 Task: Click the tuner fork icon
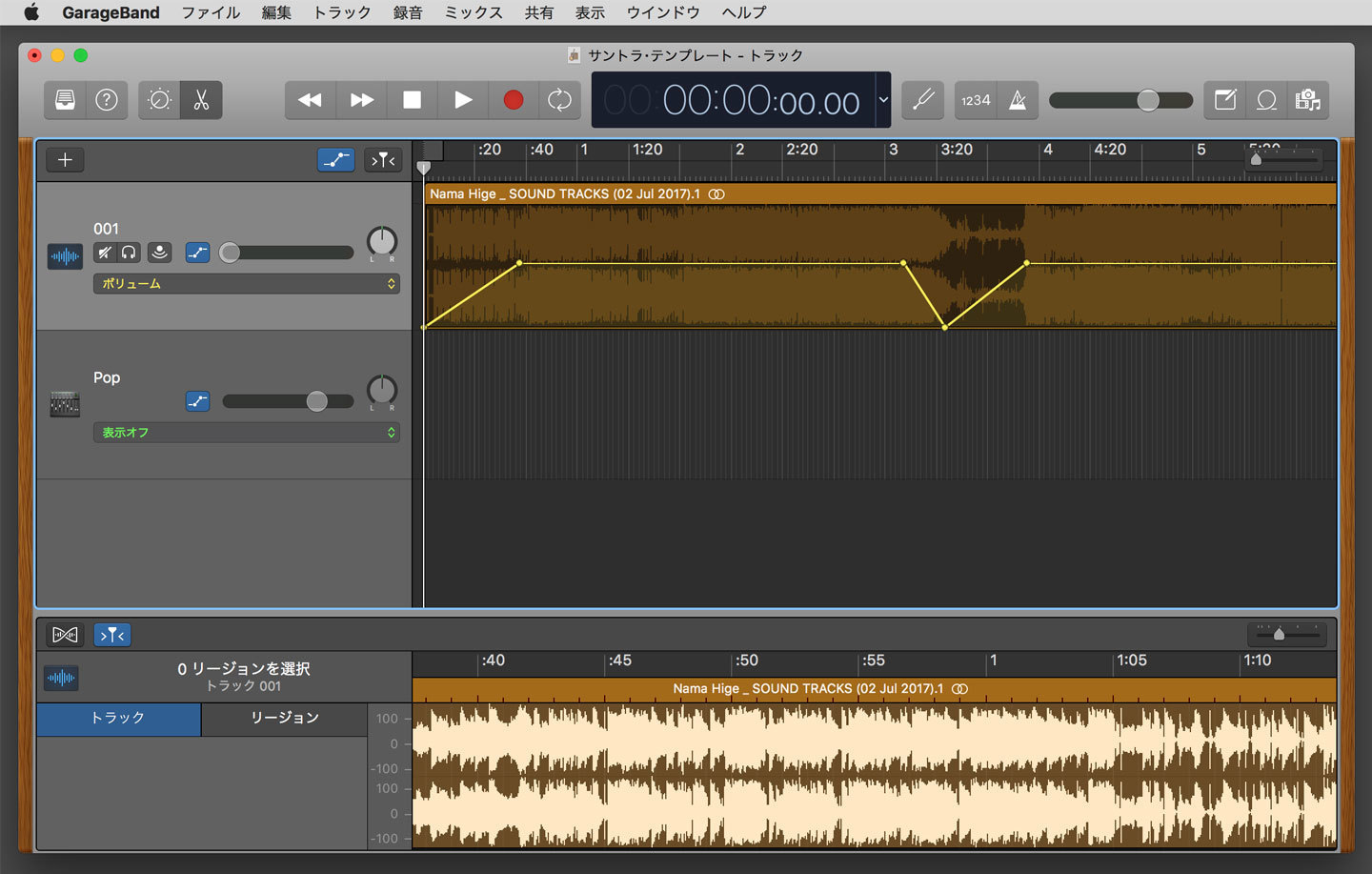coord(922,100)
